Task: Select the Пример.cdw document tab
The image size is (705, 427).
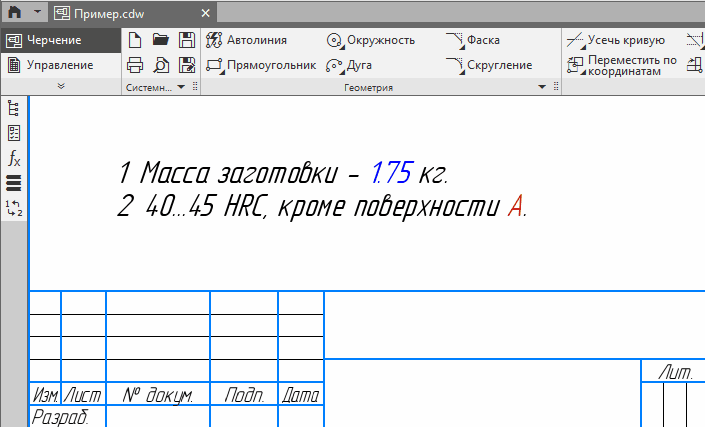Action: [118, 13]
